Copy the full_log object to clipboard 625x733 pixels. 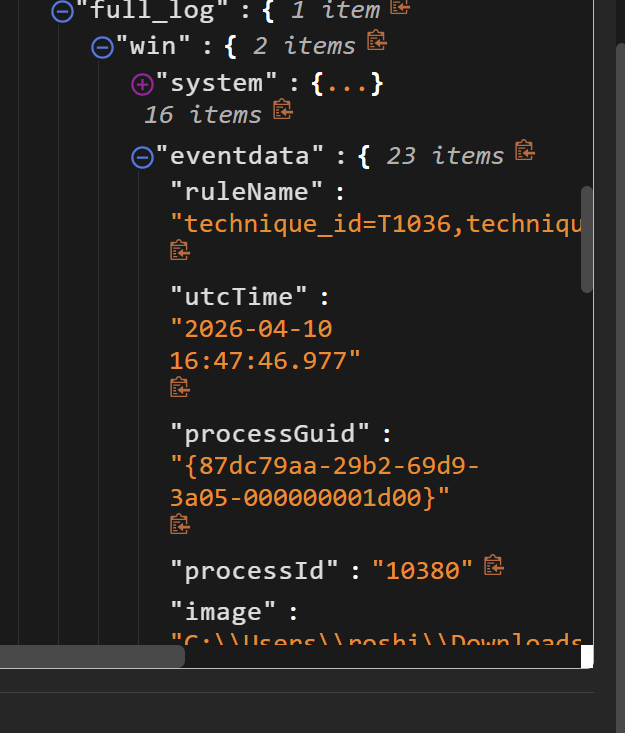[x=400, y=7]
